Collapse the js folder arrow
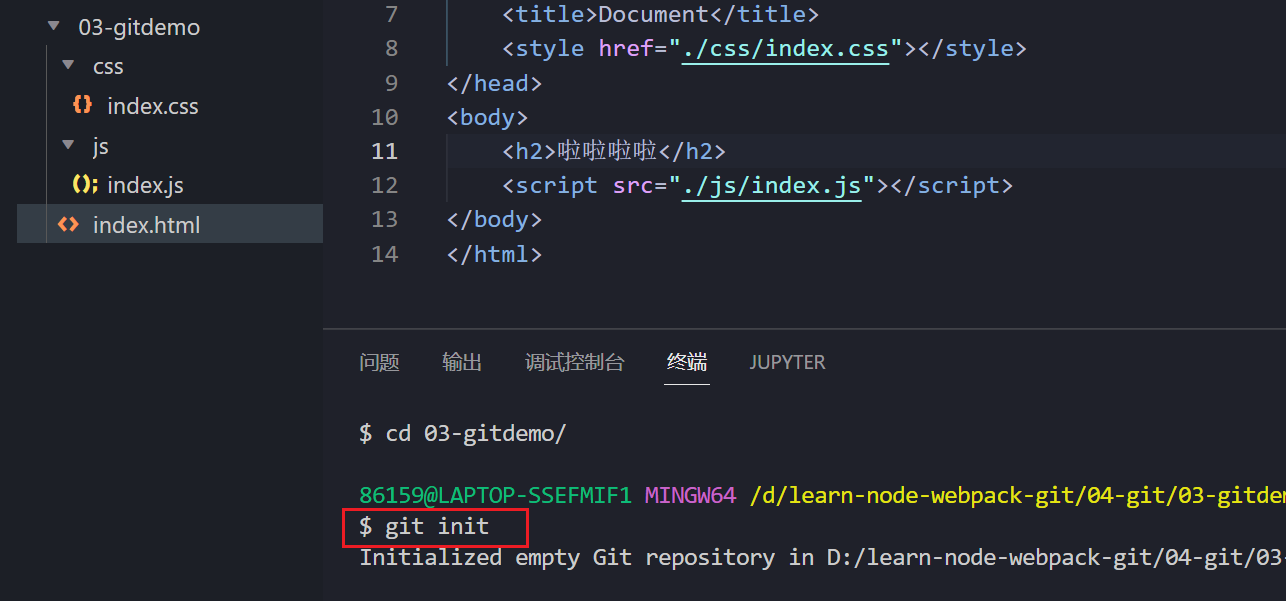1286x601 pixels. point(68,145)
